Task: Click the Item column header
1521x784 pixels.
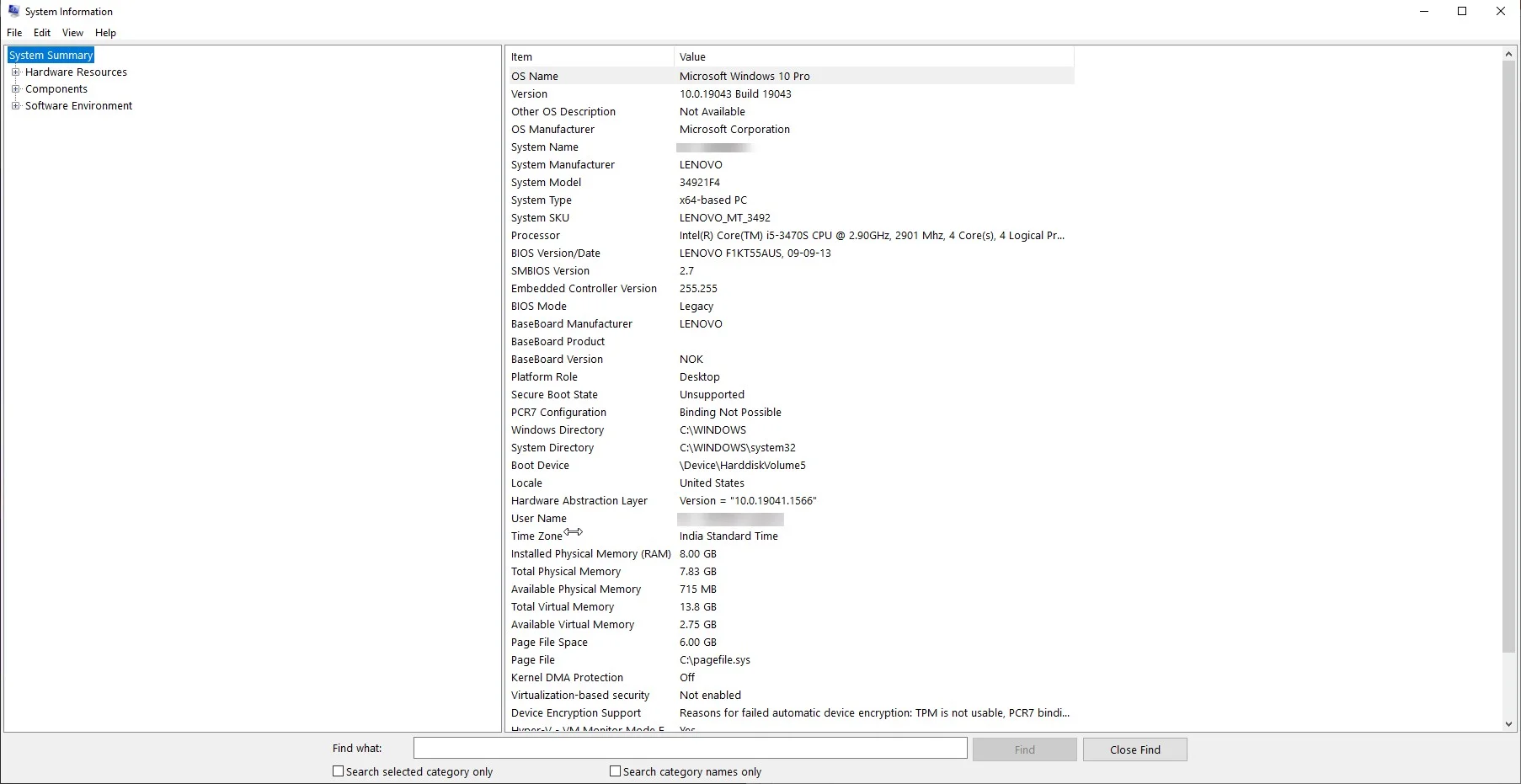Action: coord(590,56)
